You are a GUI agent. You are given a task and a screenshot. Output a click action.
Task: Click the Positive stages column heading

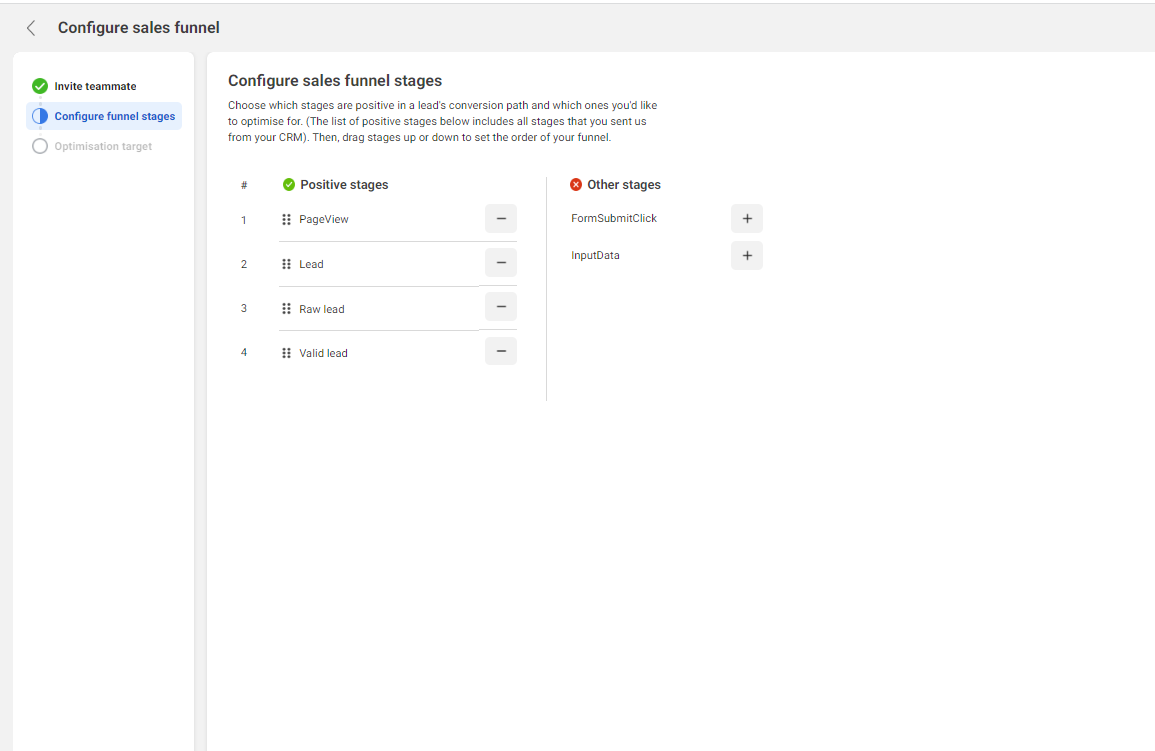[x=344, y=185]
